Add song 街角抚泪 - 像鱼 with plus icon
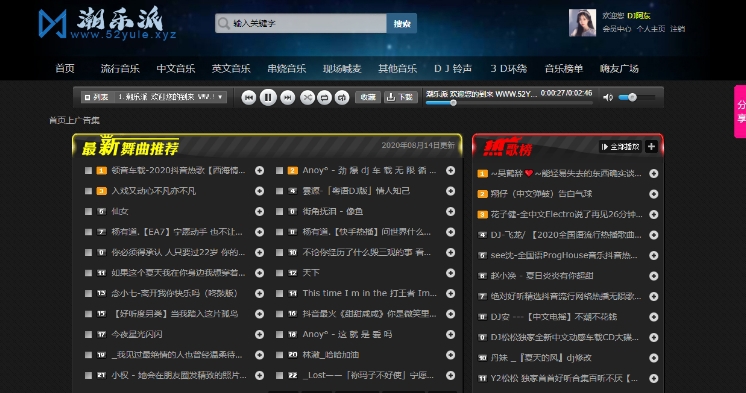Viewport: 746px width, 393px height. [450, 211]
